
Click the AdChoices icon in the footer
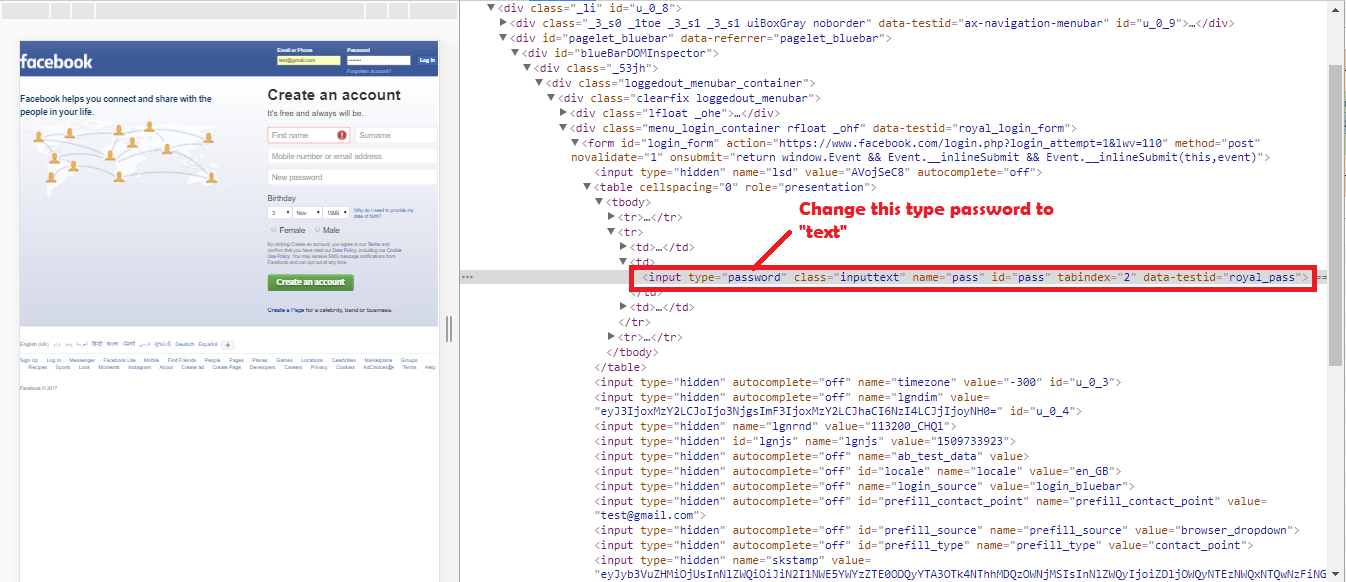coord(391,367)
